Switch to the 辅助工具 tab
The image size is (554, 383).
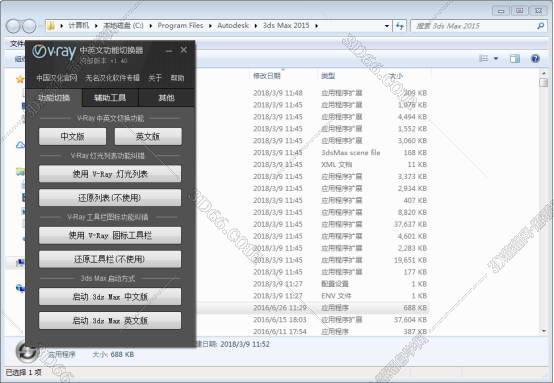tap(110, 98)
